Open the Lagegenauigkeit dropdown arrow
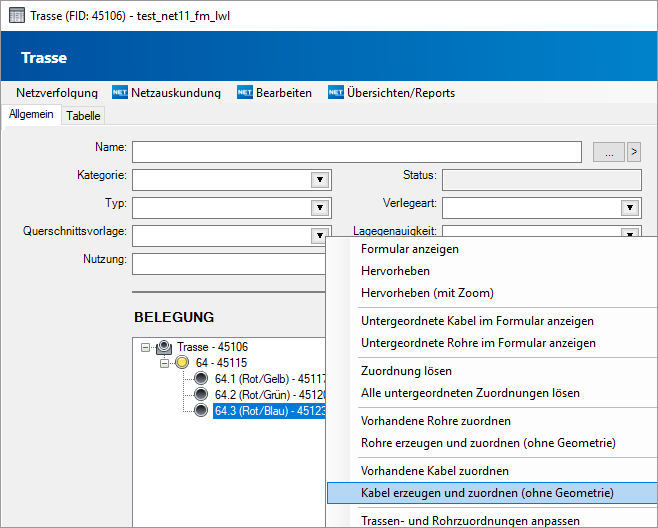The image size is (658, 528). coord(629,233)
